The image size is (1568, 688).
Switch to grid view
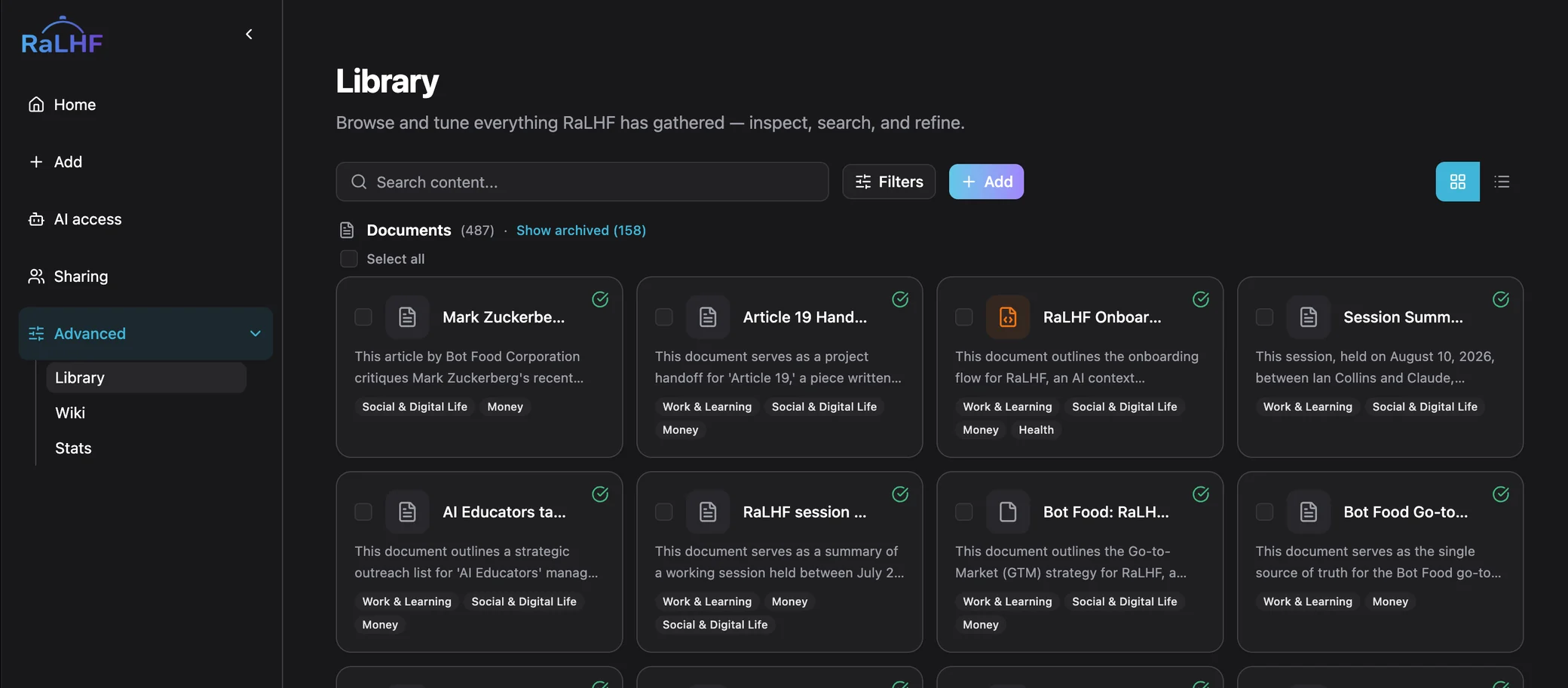click(x=1458, y=182)
